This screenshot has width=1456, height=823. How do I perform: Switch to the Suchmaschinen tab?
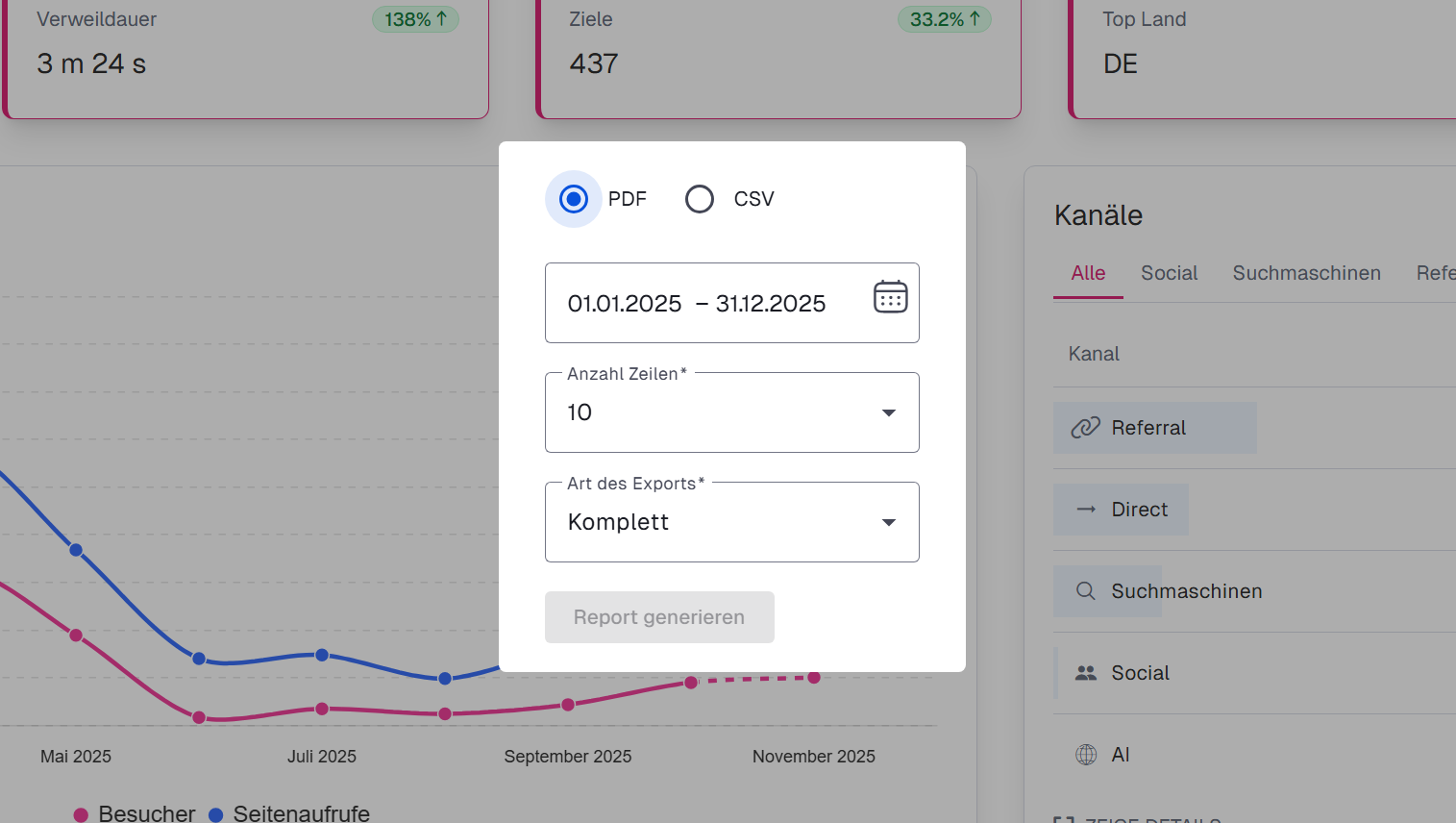[x=1306, y=273]
